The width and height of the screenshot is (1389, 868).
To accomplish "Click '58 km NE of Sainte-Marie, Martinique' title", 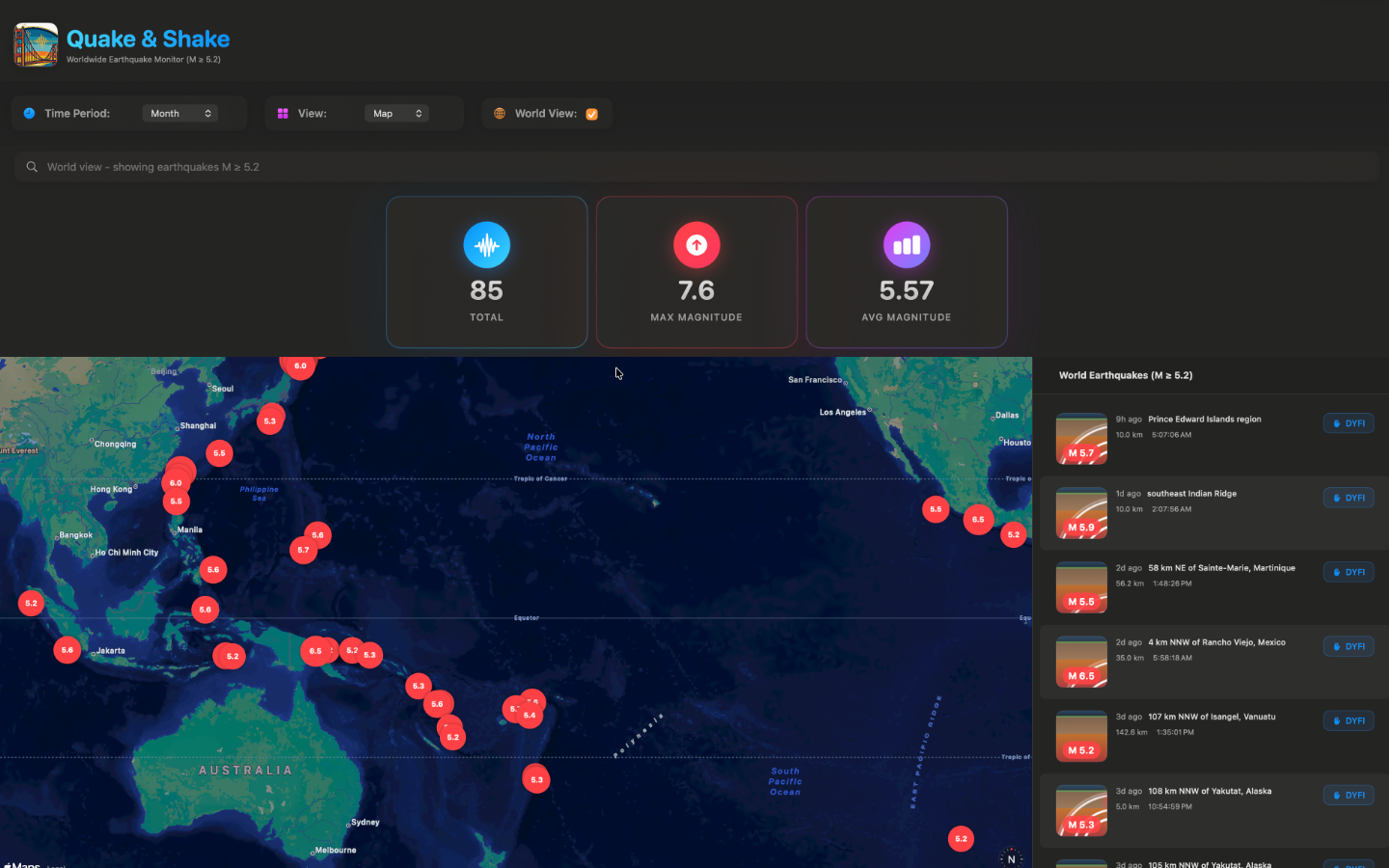I will pyautogui.click(x=1221, y=568).
